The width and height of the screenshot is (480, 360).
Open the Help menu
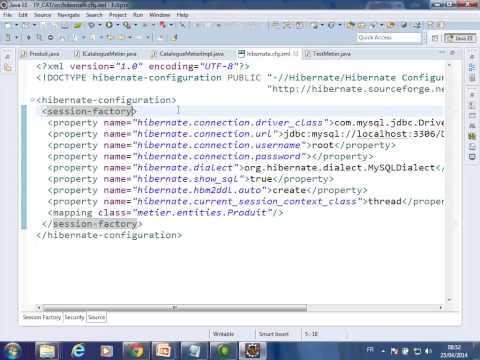(182, 15)
